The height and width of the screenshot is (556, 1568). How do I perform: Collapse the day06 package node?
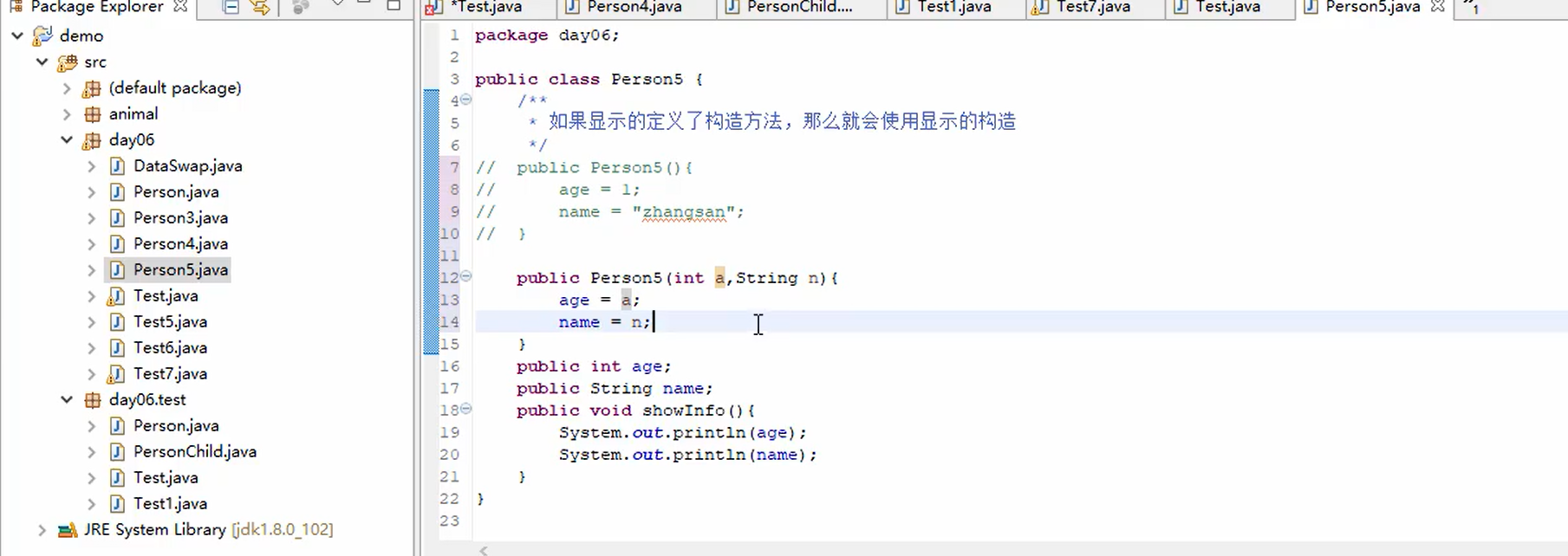(67, 139)
